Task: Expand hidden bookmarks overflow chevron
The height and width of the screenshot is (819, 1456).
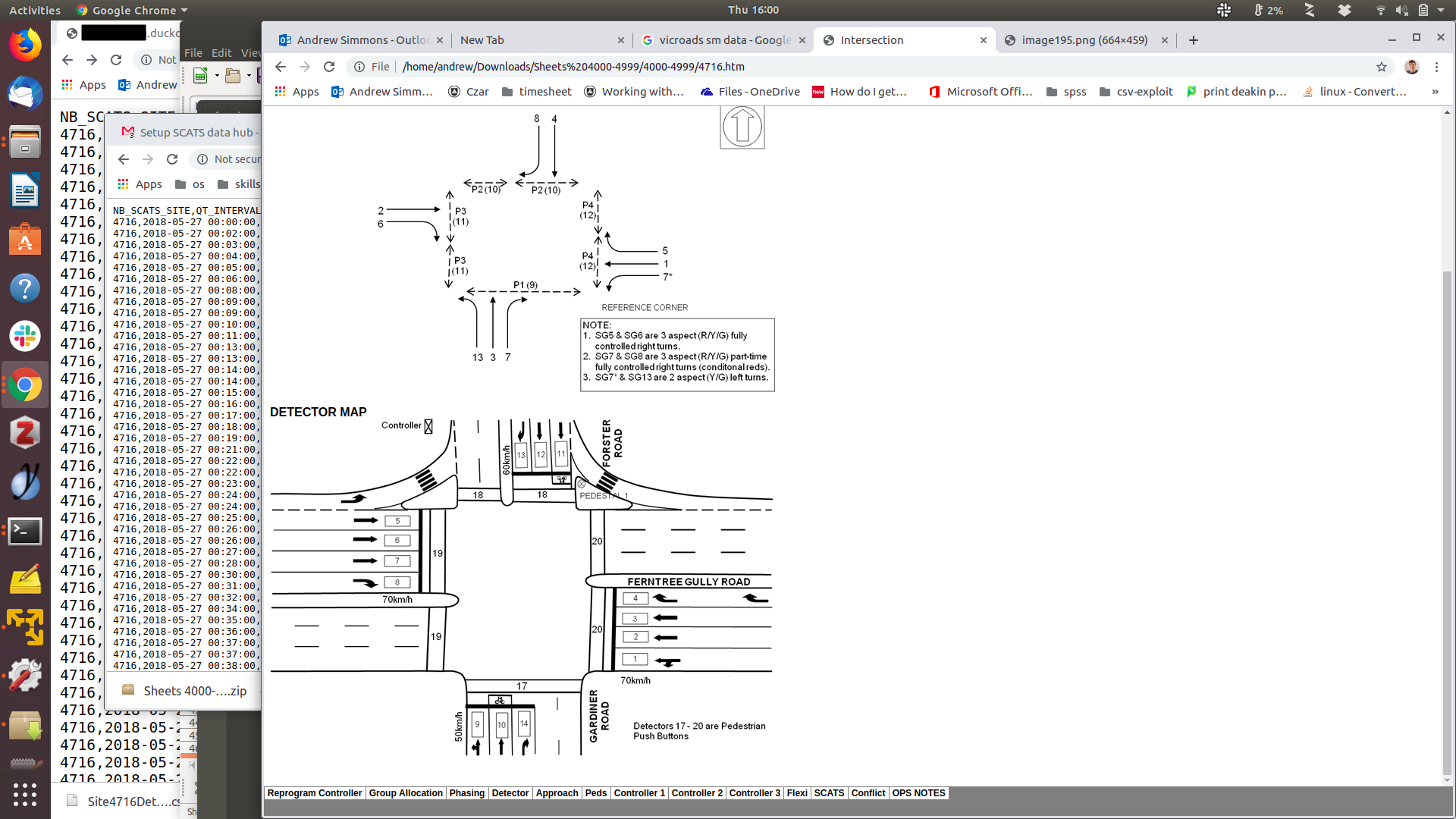Action: [x=1435, y=92]
